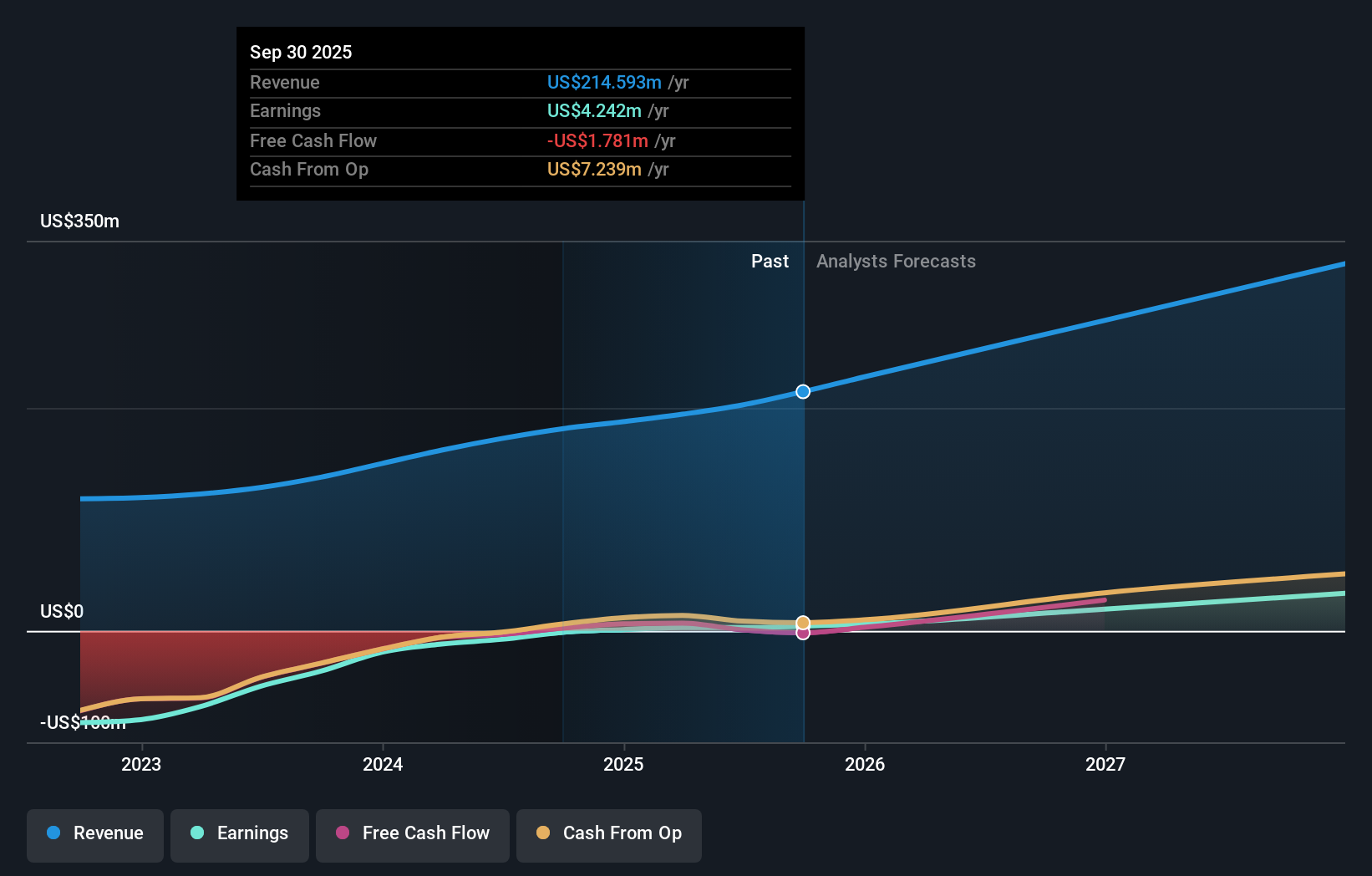
Task: Open the Cash From Op tooltip row
Action: [x=309, y=169]
